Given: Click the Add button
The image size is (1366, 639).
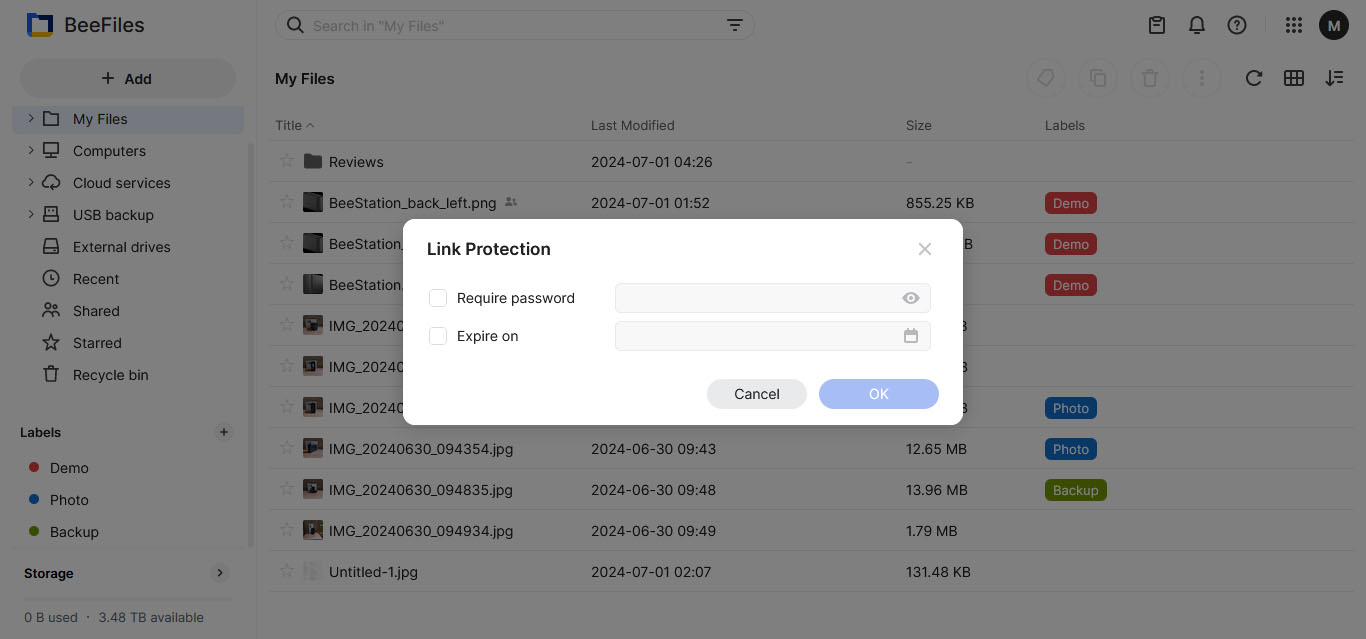Looking at the screenshot, I should coord(127,79).
